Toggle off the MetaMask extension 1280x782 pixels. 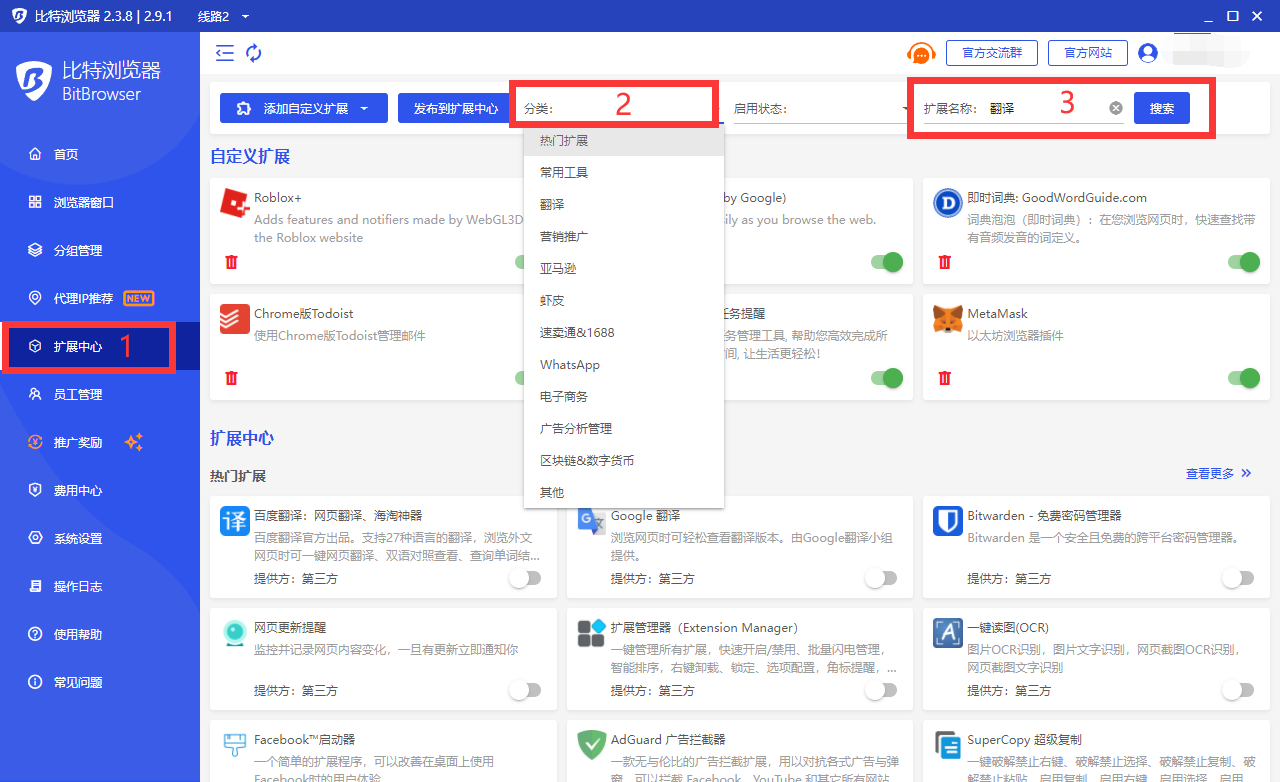[x=1243, y=378]
